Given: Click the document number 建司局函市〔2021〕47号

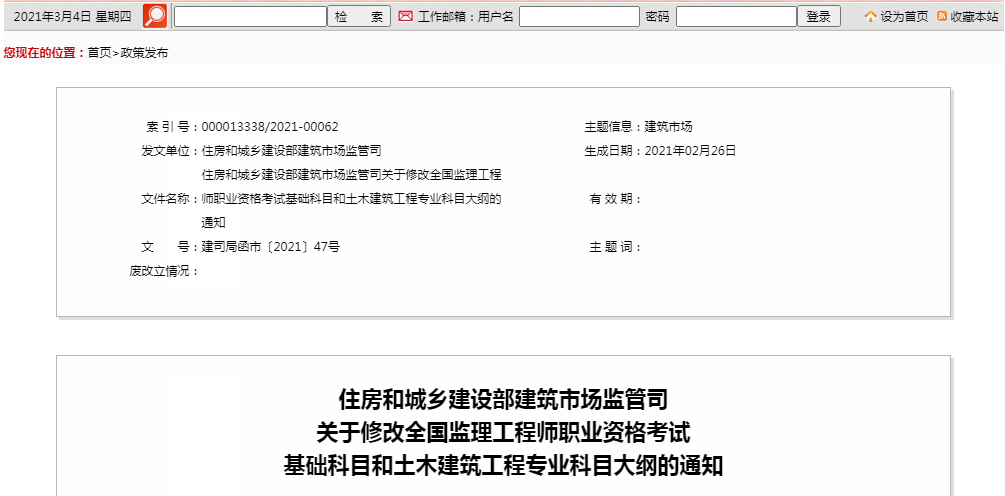Looking at the screenshot, I should coord(270,247).
